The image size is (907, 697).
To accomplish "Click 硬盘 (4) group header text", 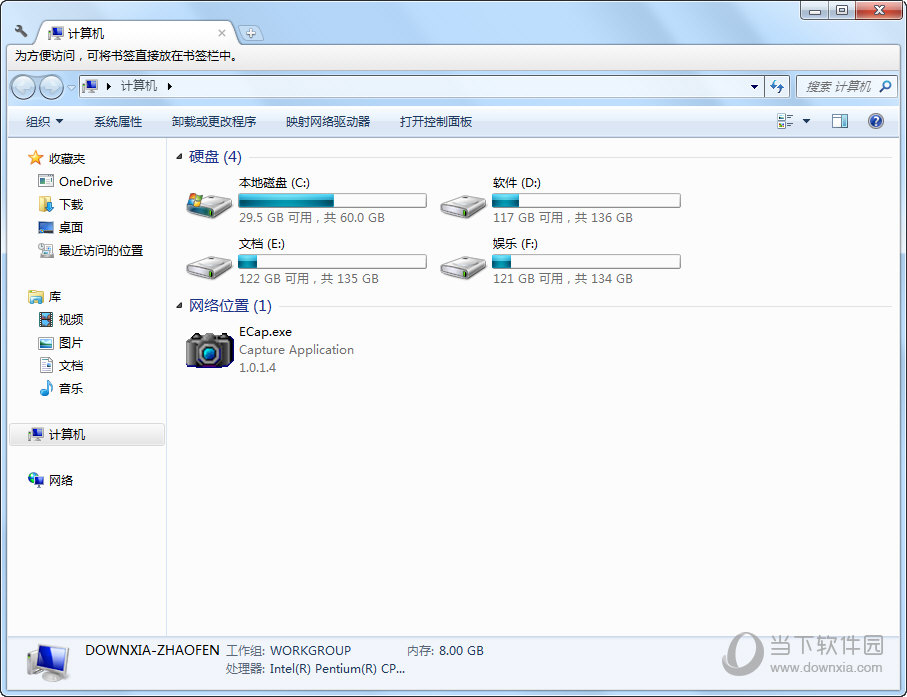I will point(215,157).
